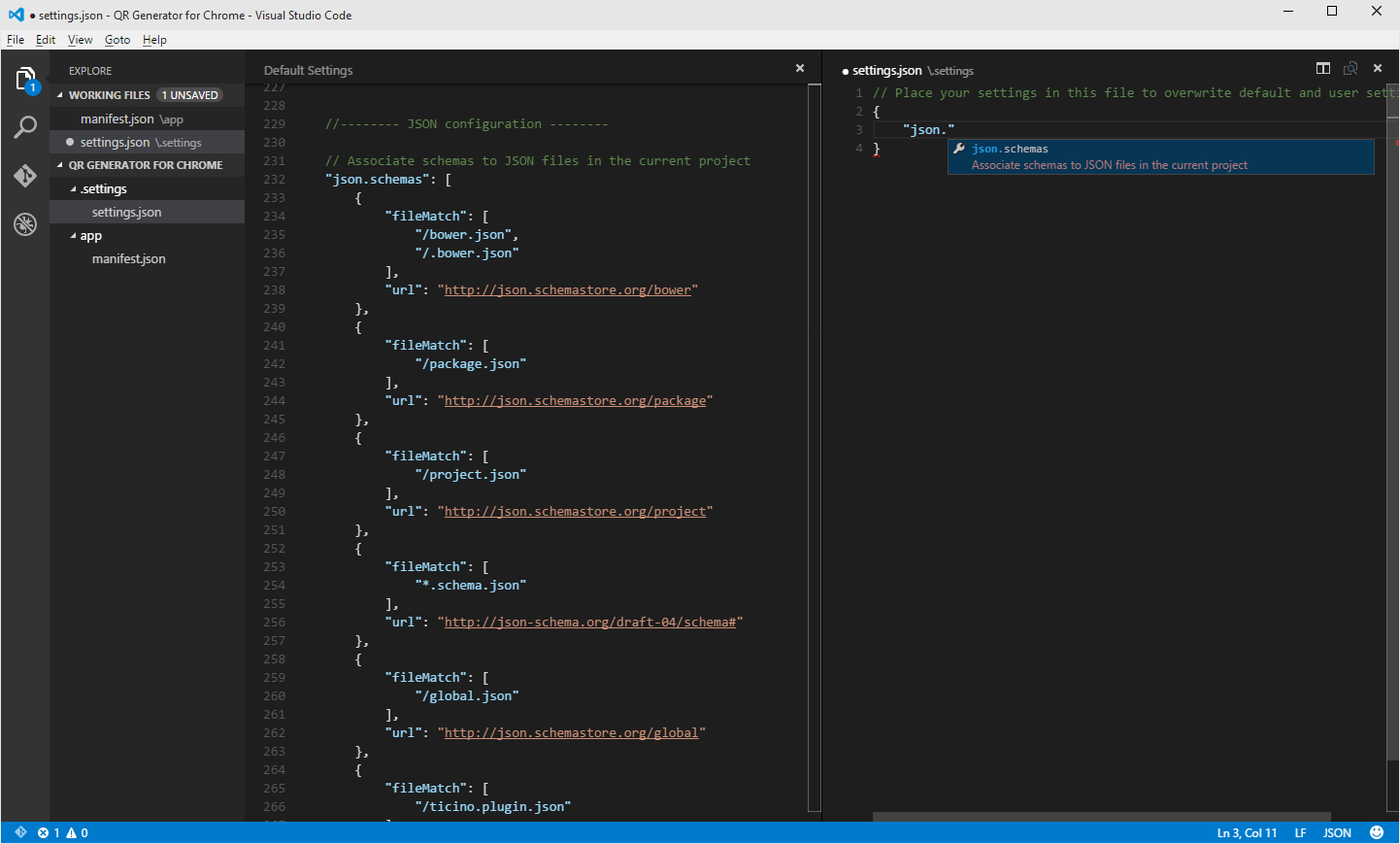Click the settings.json horizontal scrollbar
1400x844 pixels.
[1101, 817]
